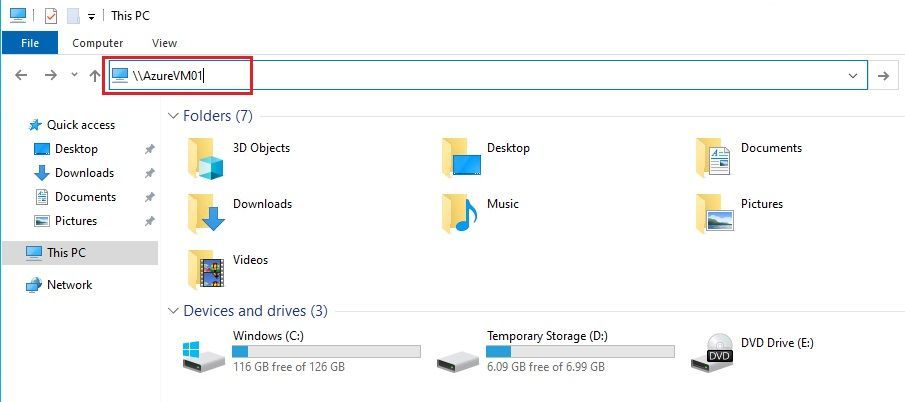Open the File menu
The height and width of the screenshot is (402, 905).
click(30, 43)
